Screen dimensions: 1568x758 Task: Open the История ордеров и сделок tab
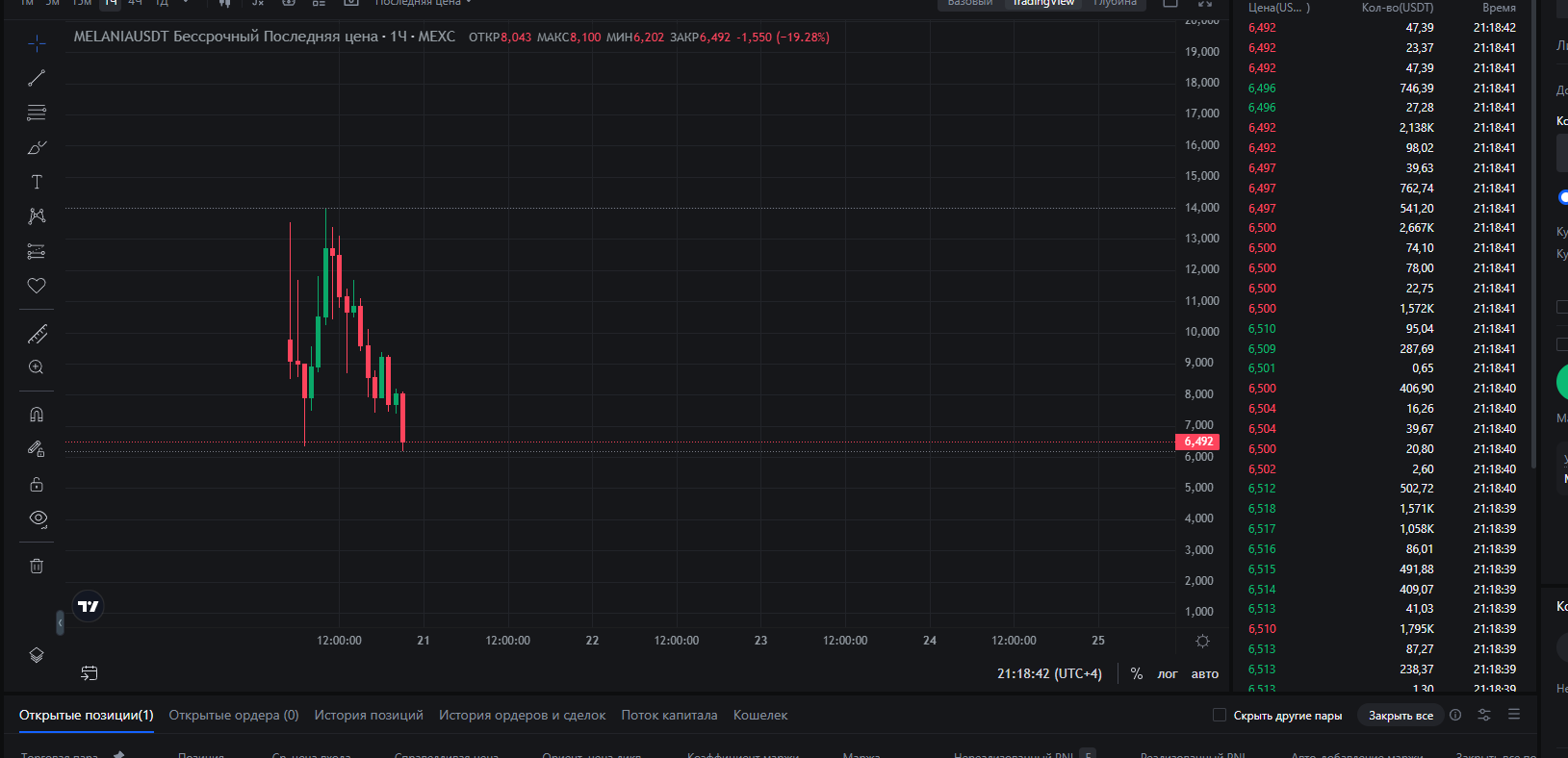click(x=523, y=715)
